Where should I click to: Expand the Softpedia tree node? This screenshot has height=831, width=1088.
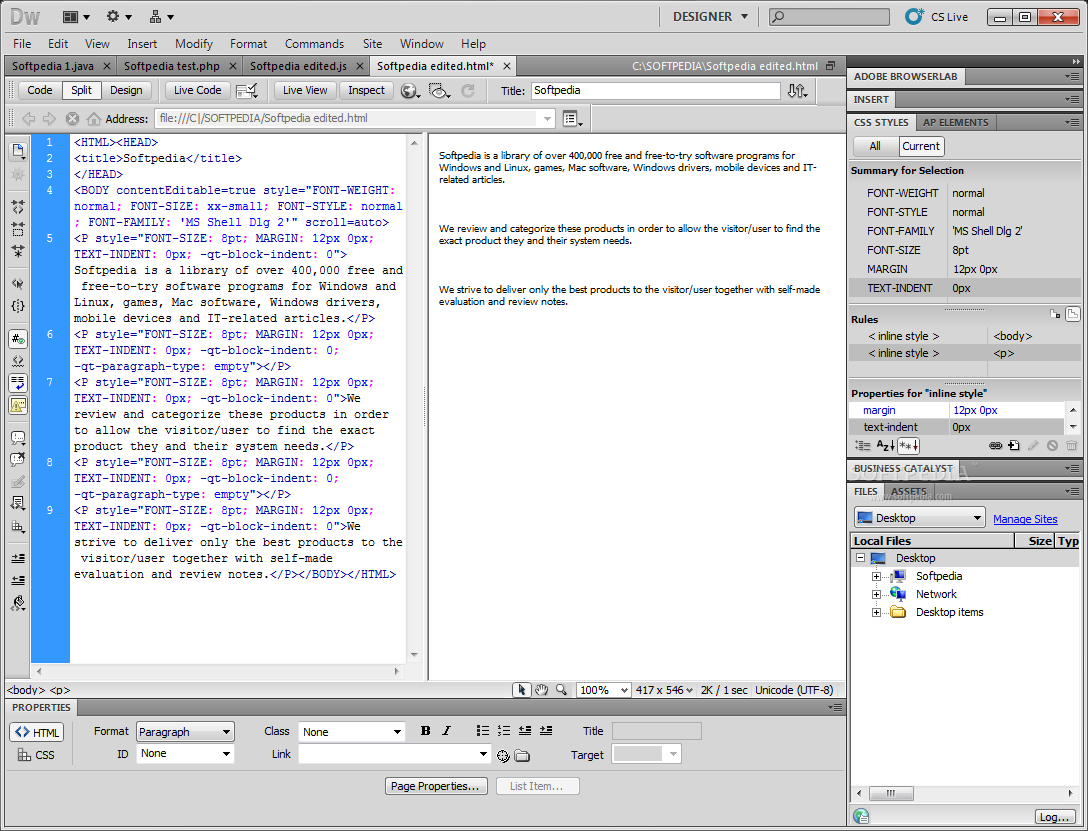point(876,576)
